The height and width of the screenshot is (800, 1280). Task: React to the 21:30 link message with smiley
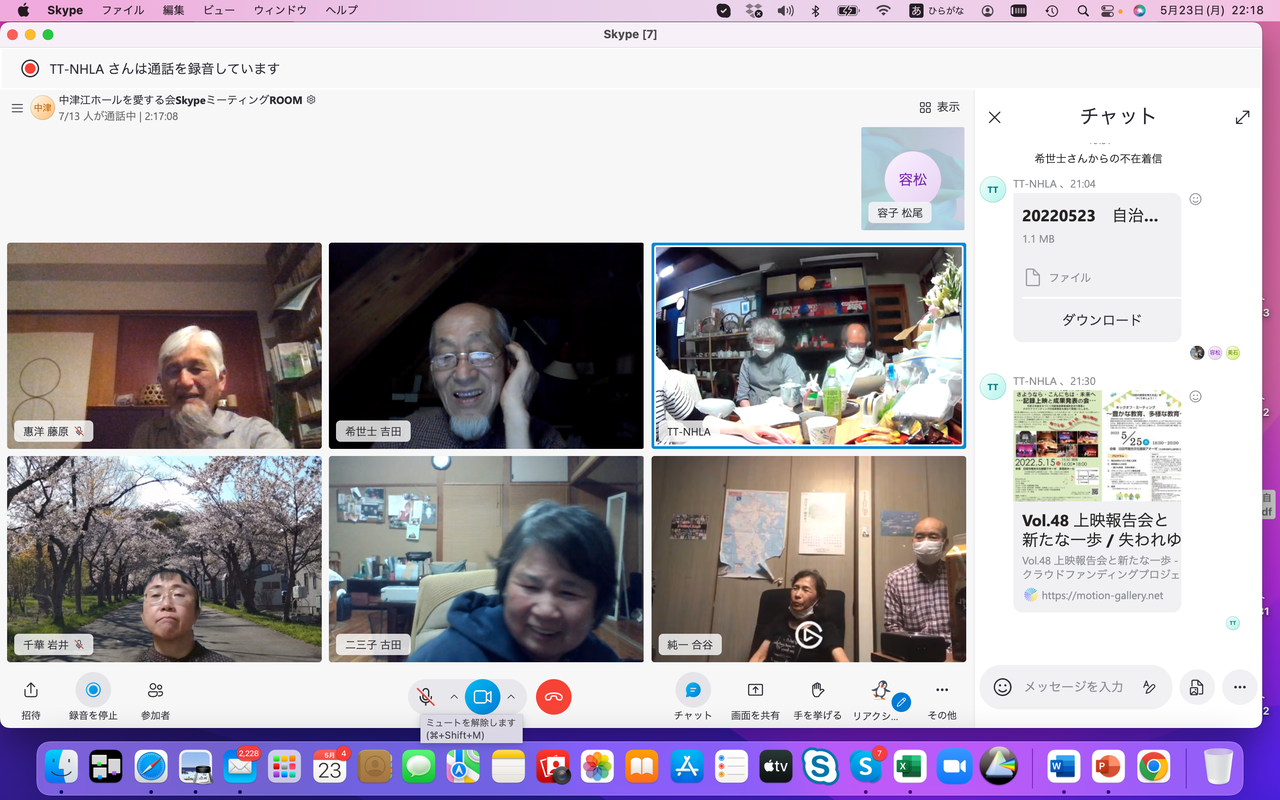[x=1195, y=396]
